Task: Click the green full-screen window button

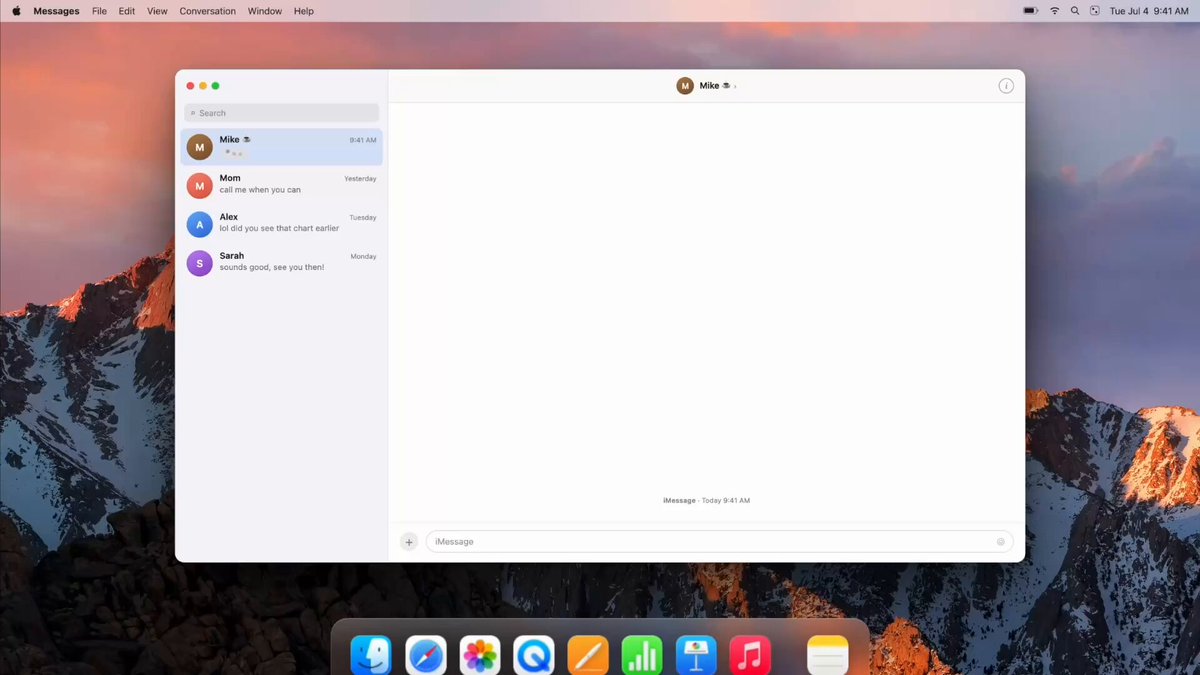Action: [x=215, y=86]
